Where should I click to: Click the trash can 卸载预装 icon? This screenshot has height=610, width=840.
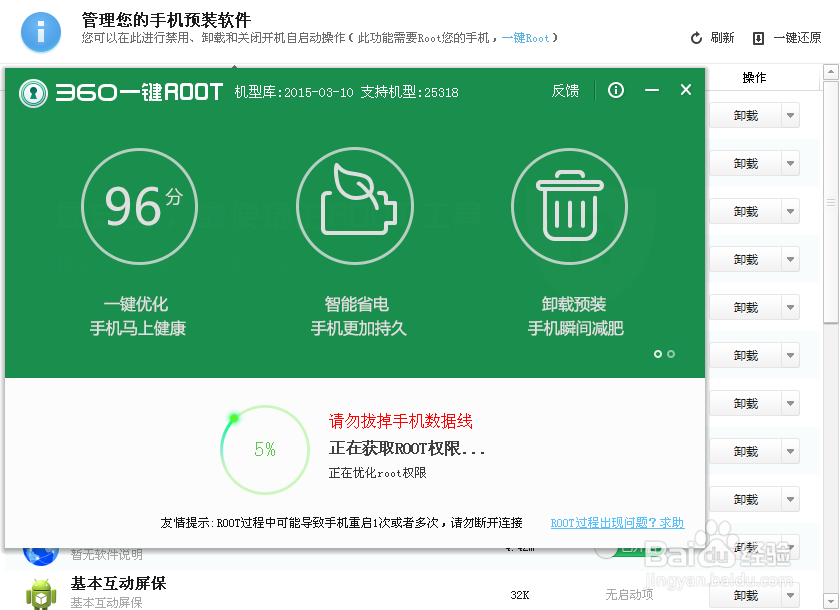pos(569,206)
